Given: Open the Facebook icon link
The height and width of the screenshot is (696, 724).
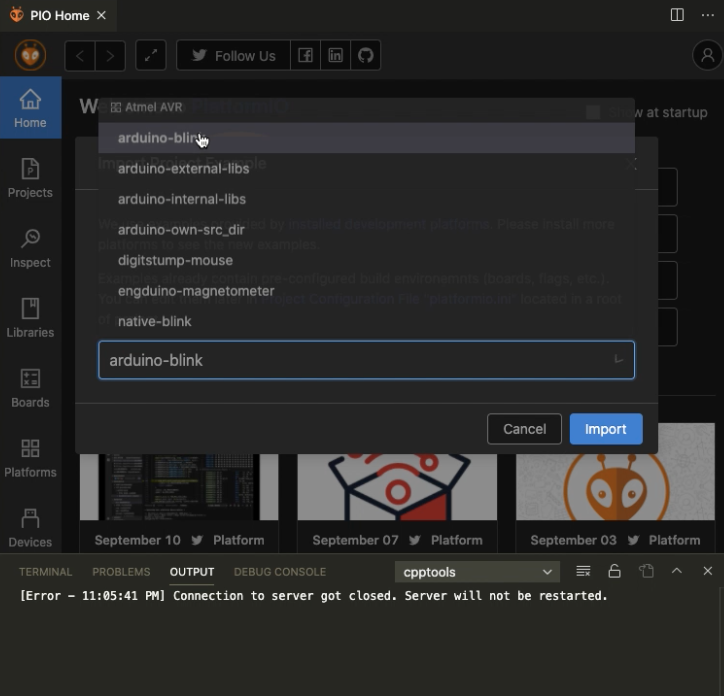Looking at the screenshot, I should (x=305, y=55).
